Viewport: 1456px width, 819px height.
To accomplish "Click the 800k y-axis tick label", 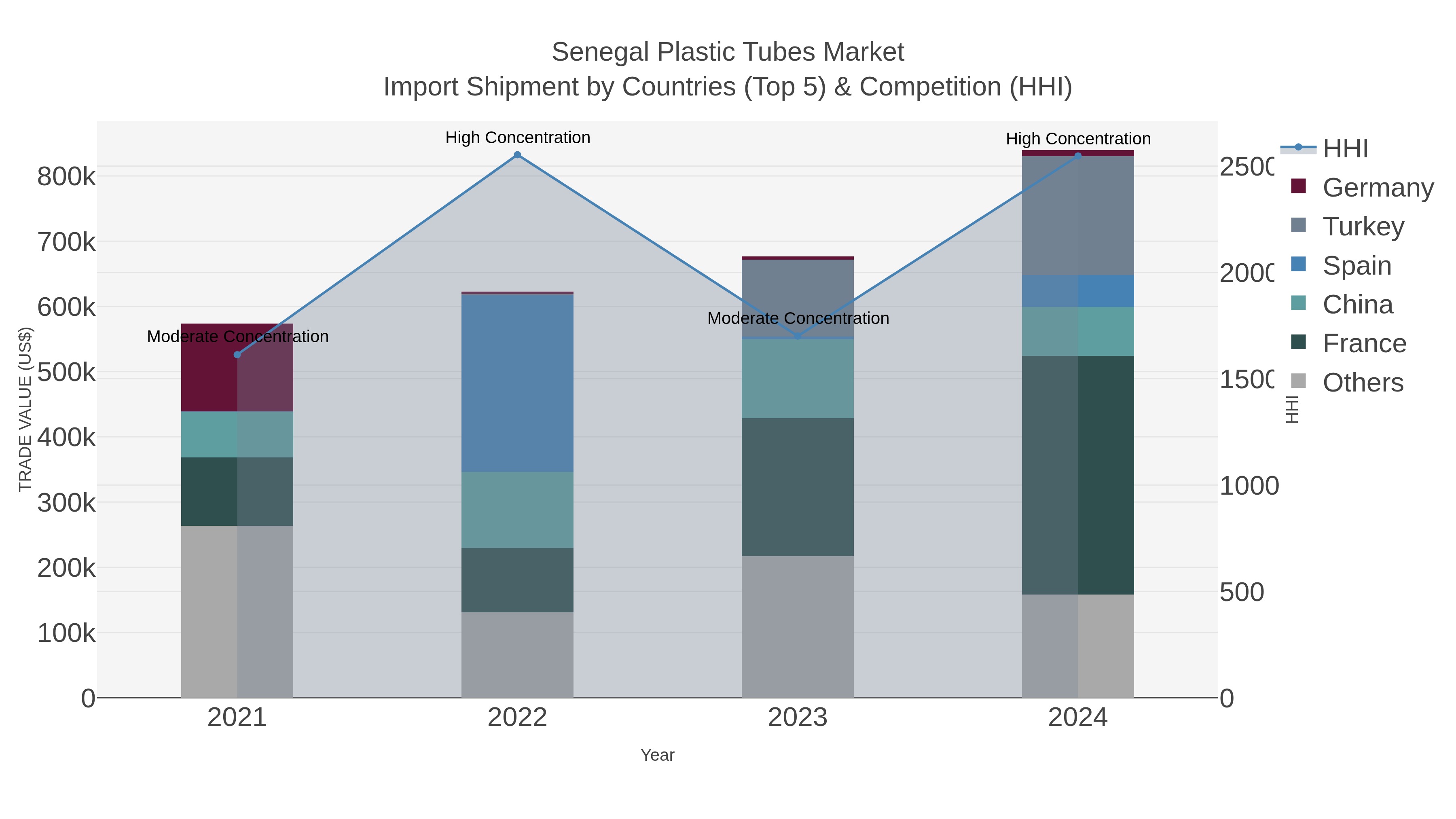I will click(x=66, y=177).
